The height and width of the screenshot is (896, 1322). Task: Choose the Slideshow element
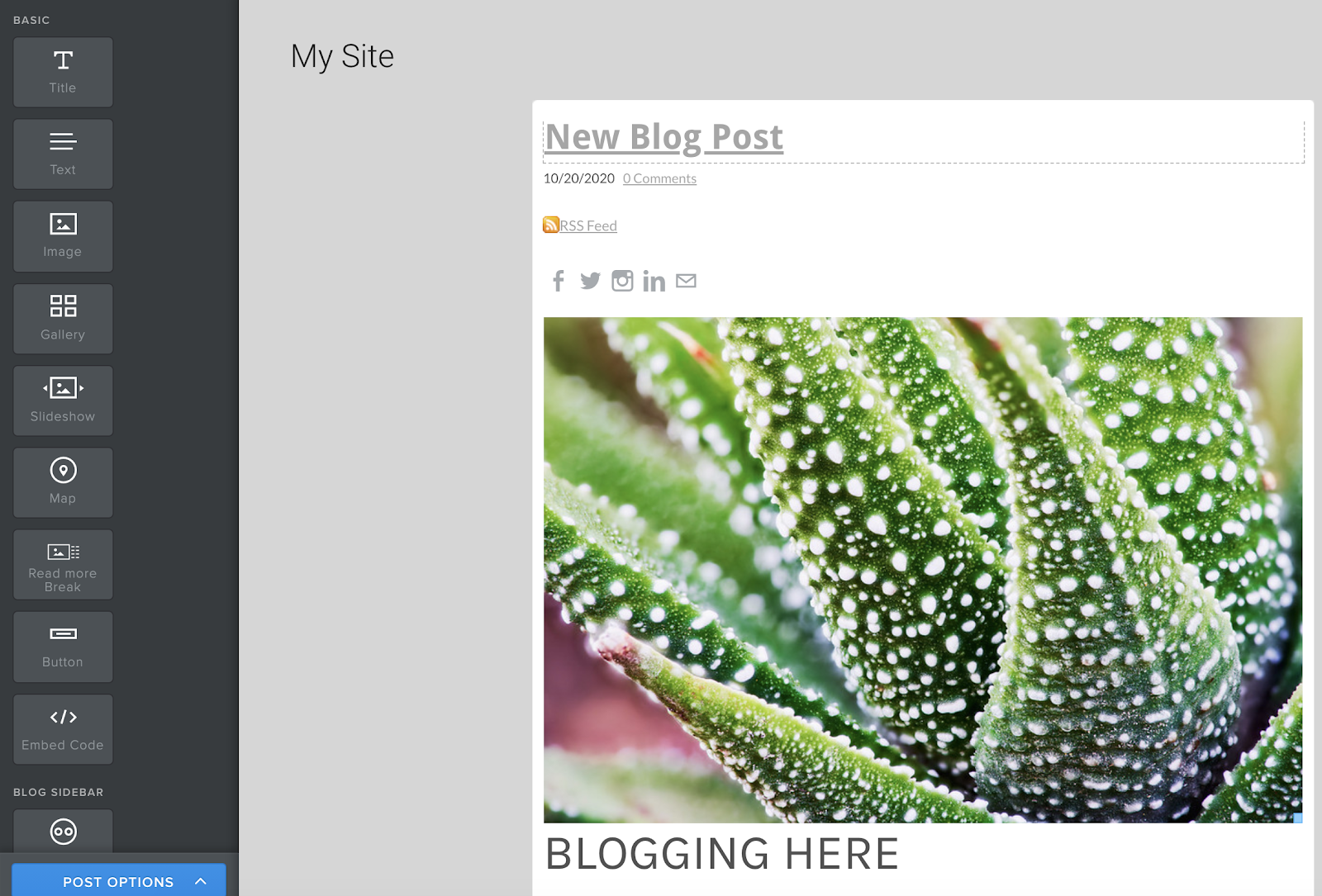coord(62,401)
